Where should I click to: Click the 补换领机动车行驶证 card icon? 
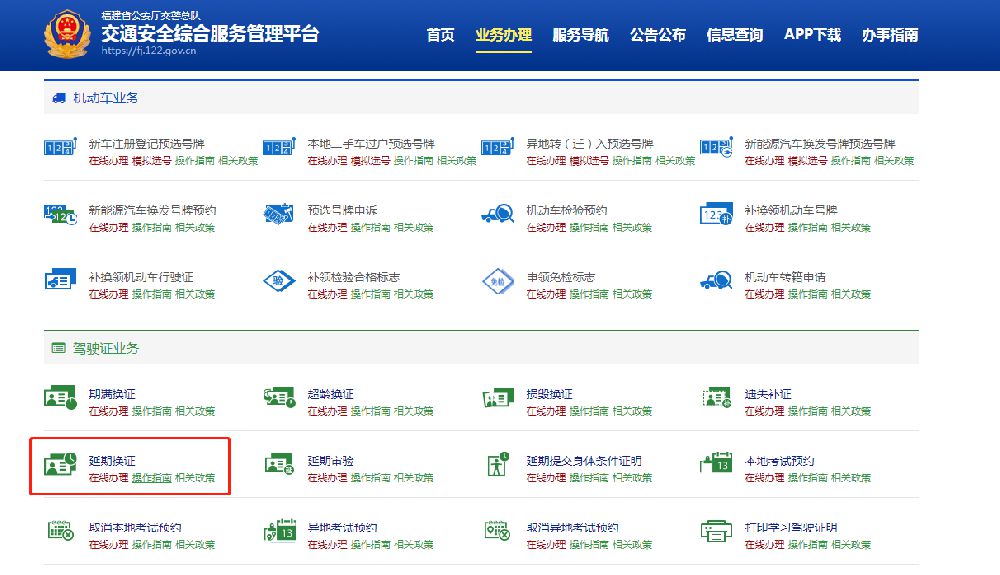[60, 279]
